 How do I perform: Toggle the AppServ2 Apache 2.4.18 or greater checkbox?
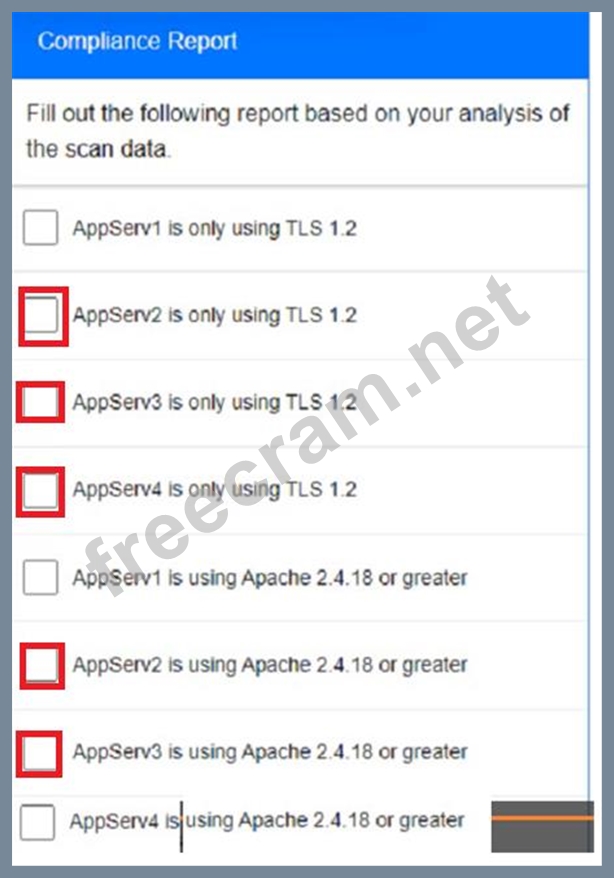point(41,665)
